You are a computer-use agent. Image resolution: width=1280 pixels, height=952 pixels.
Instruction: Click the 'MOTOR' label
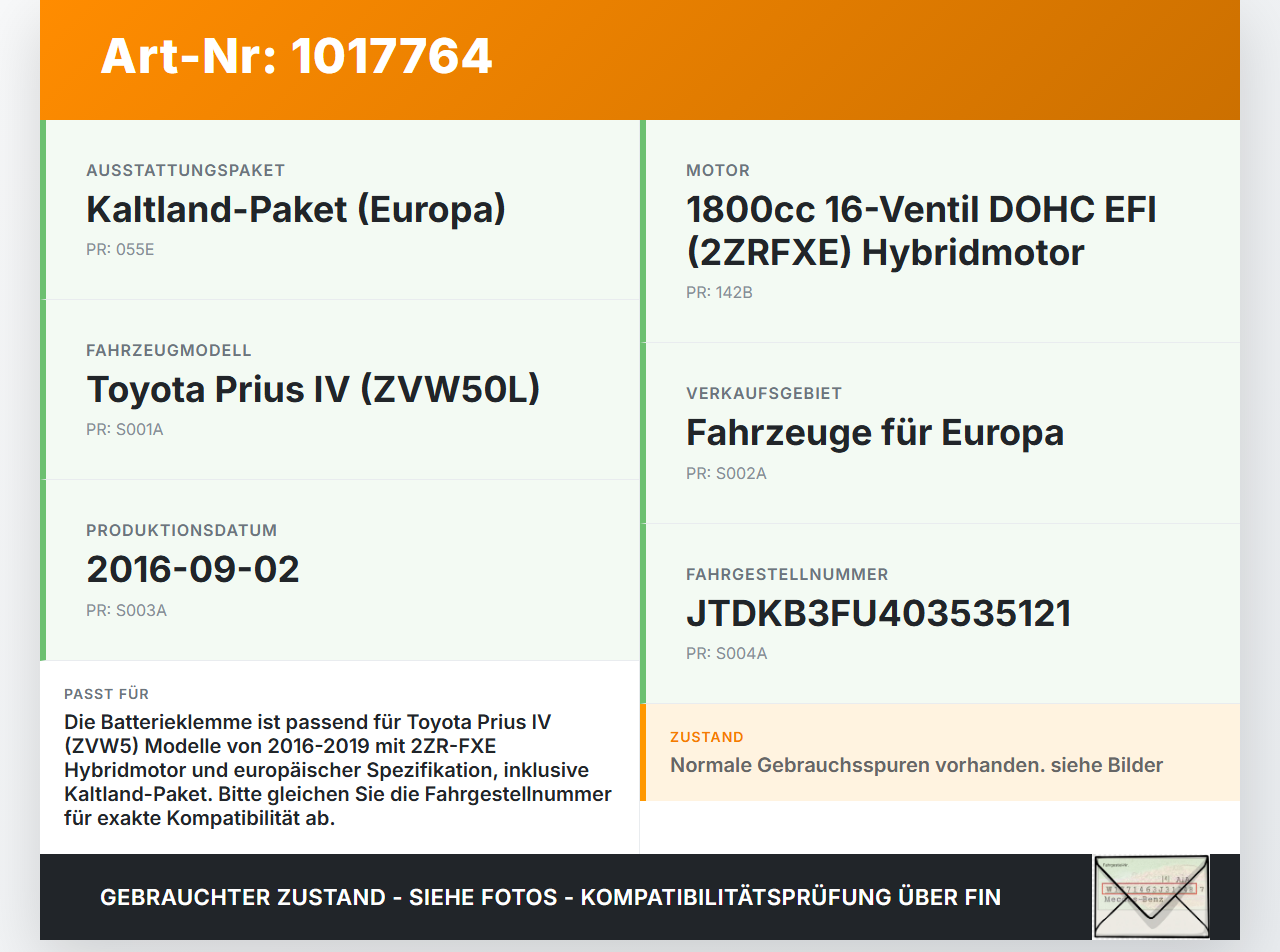point(718,170)
